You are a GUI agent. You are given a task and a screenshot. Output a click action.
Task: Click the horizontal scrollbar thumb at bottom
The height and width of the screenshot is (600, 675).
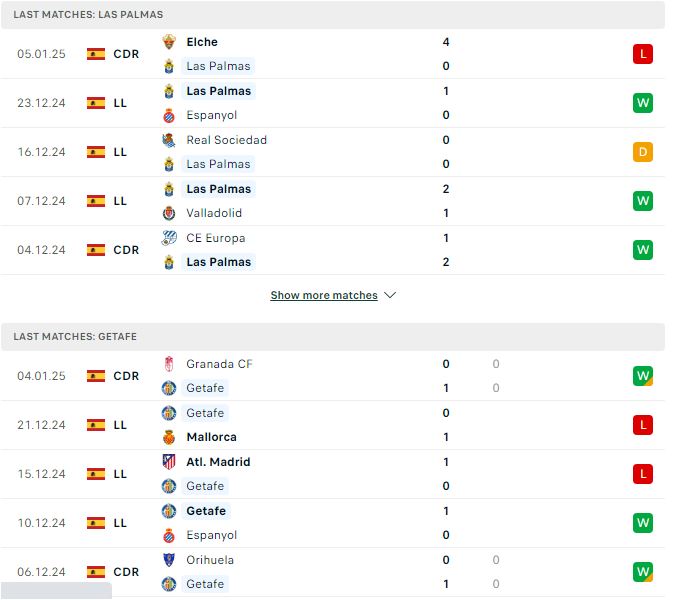click(56, 591)
